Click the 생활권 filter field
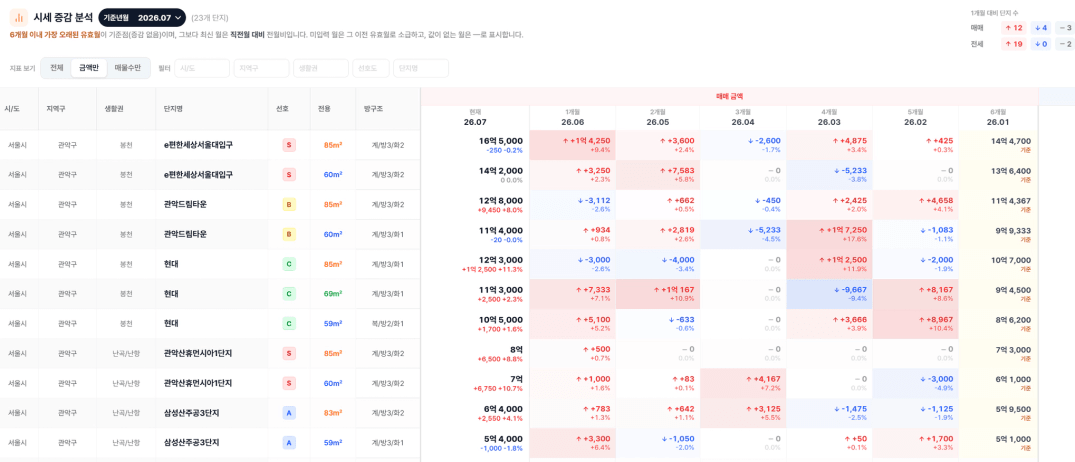The height and width of the screenshot is (462, 1075). 321,68
